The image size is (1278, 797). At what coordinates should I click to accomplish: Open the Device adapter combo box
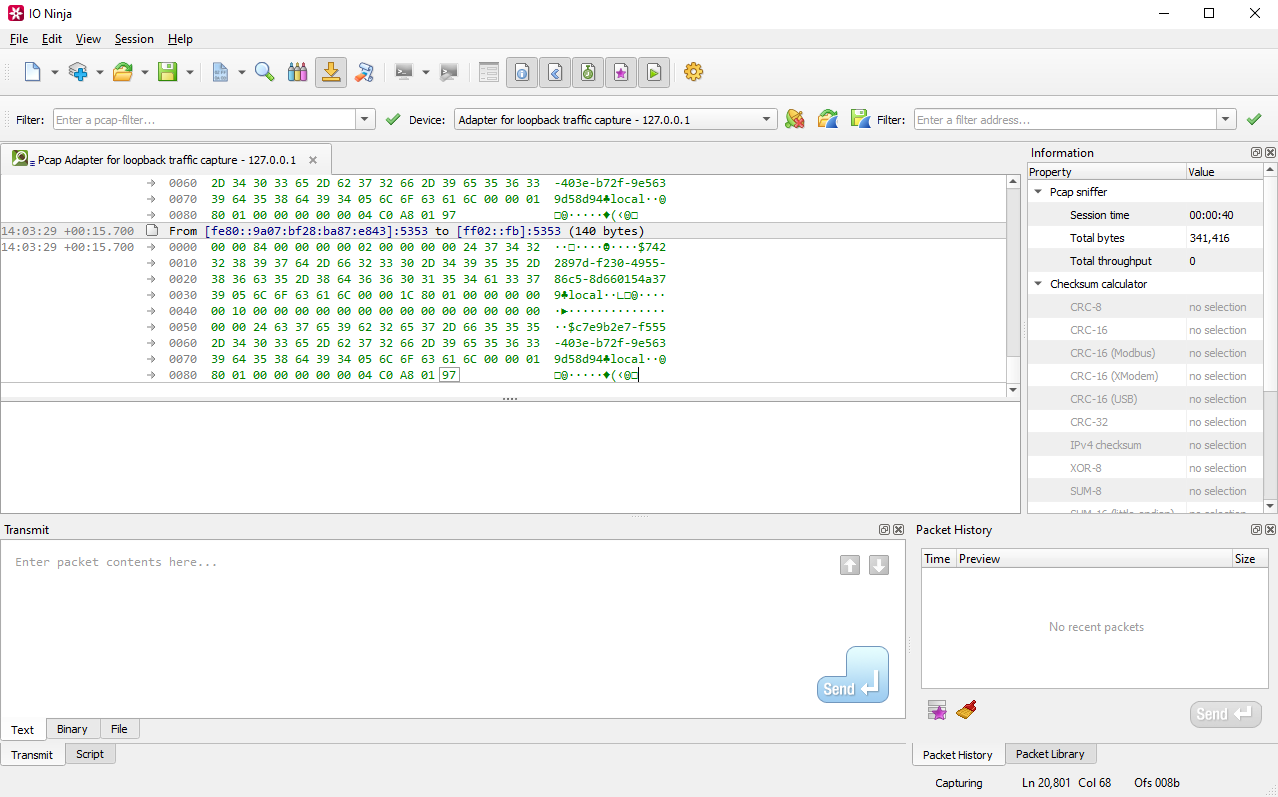point(616,120)
